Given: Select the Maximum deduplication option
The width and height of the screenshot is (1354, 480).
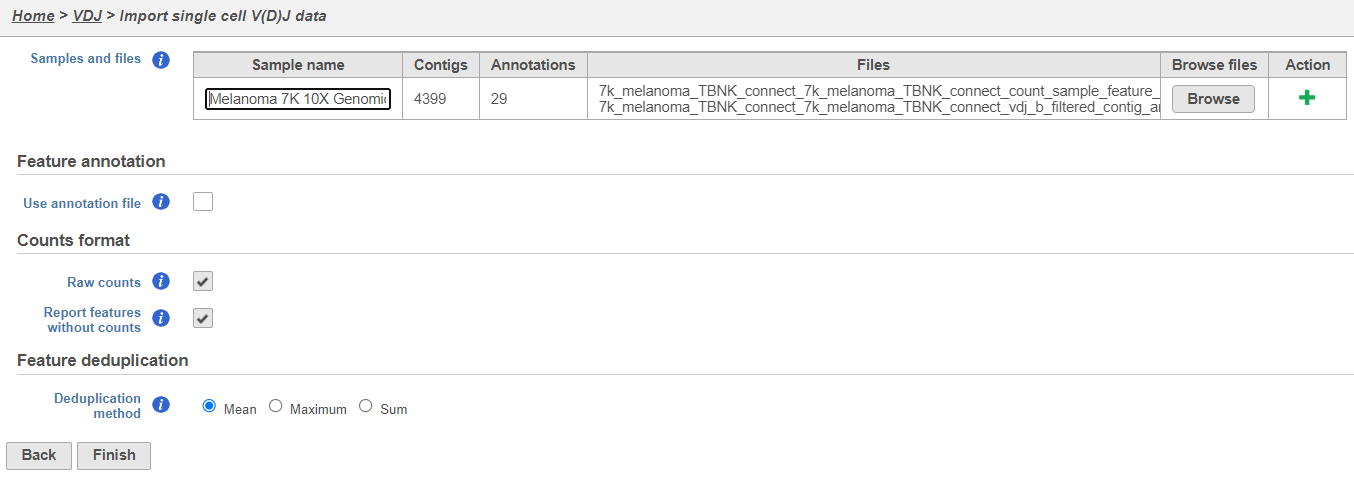Looking at the screenshot, I should [x=276, y=406].
